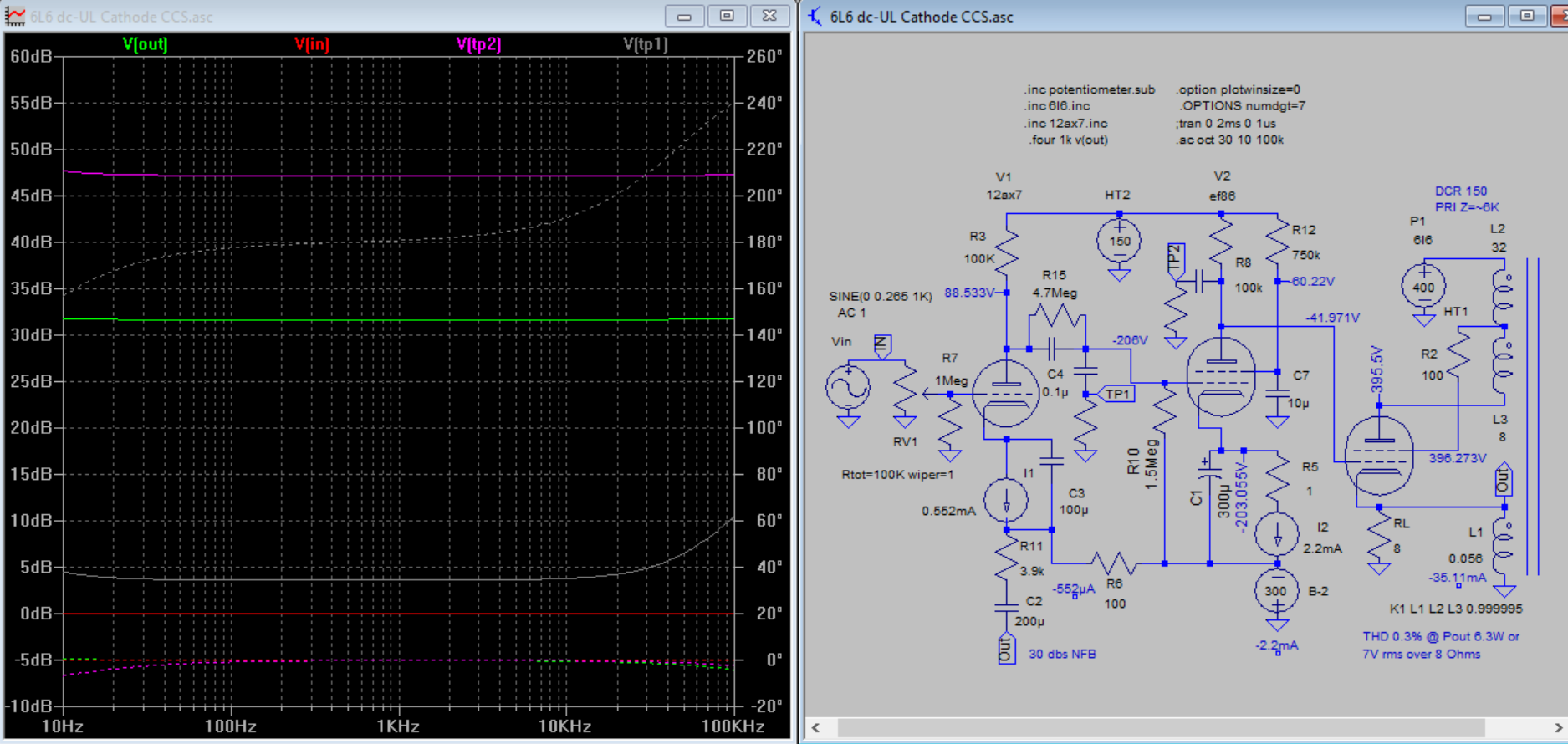Click the schematic window transistor icon
The width and height of the screenshot is (1568, 744).
(x=815, y=16)
